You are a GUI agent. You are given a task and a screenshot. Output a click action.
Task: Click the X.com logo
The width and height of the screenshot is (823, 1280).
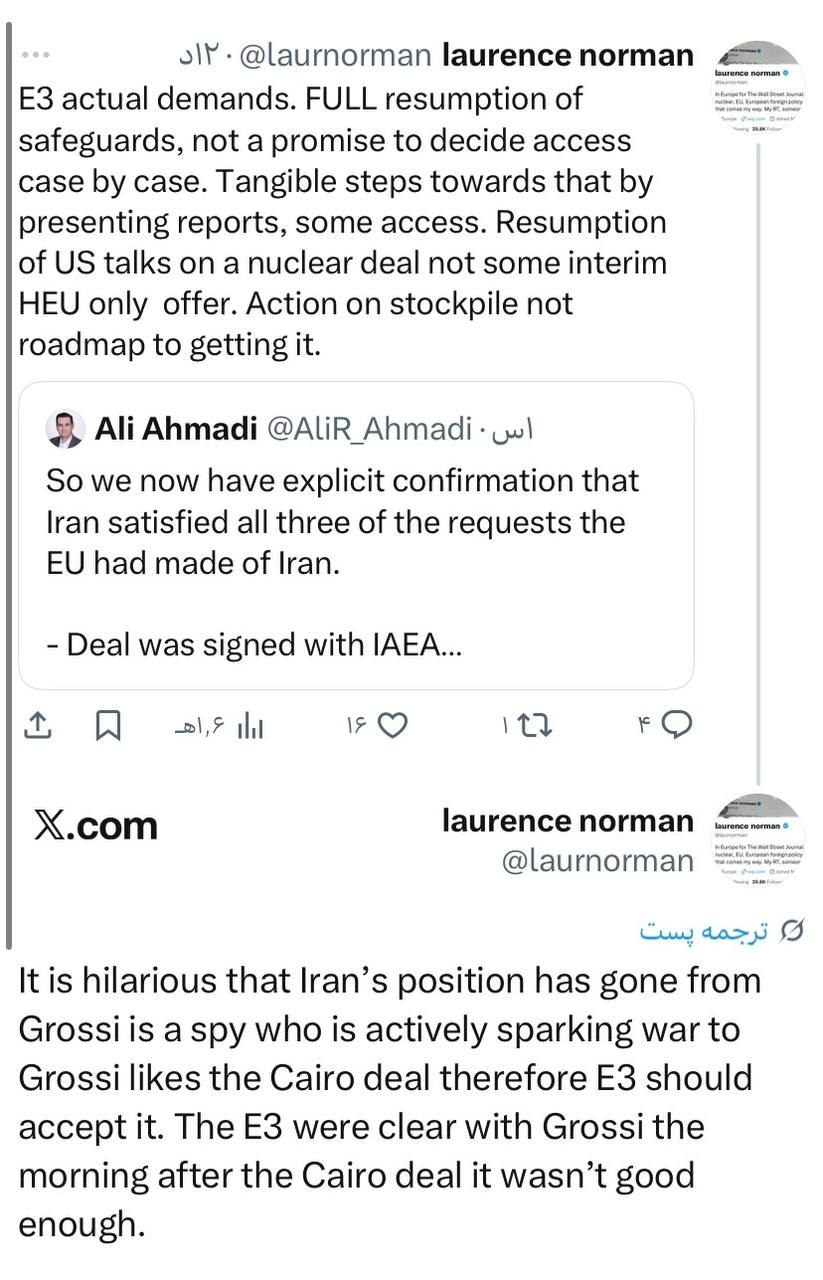pyautogui.click(x=96, y=825)
